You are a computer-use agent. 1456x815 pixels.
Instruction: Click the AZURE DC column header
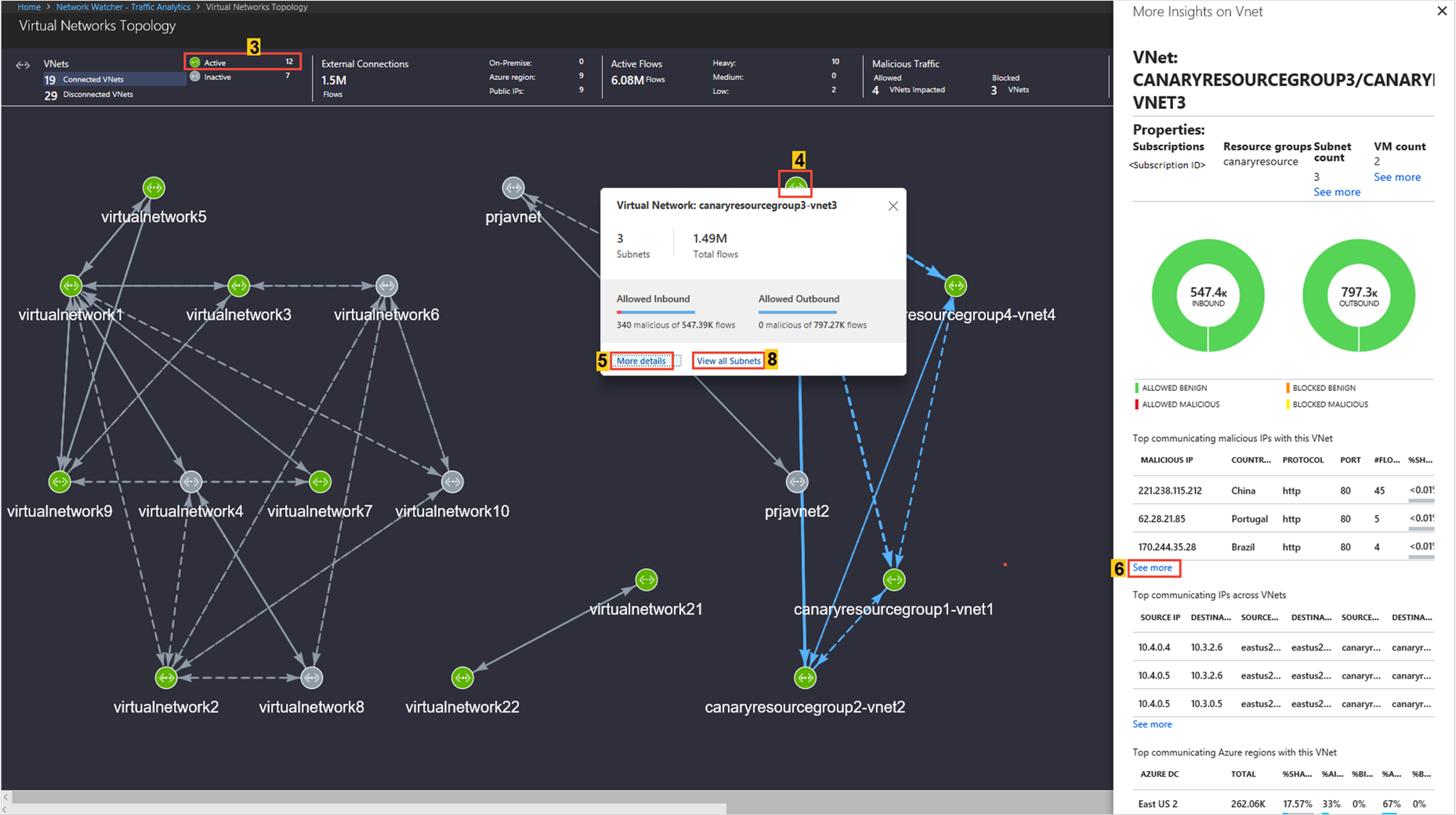[x=1159, y=774]
